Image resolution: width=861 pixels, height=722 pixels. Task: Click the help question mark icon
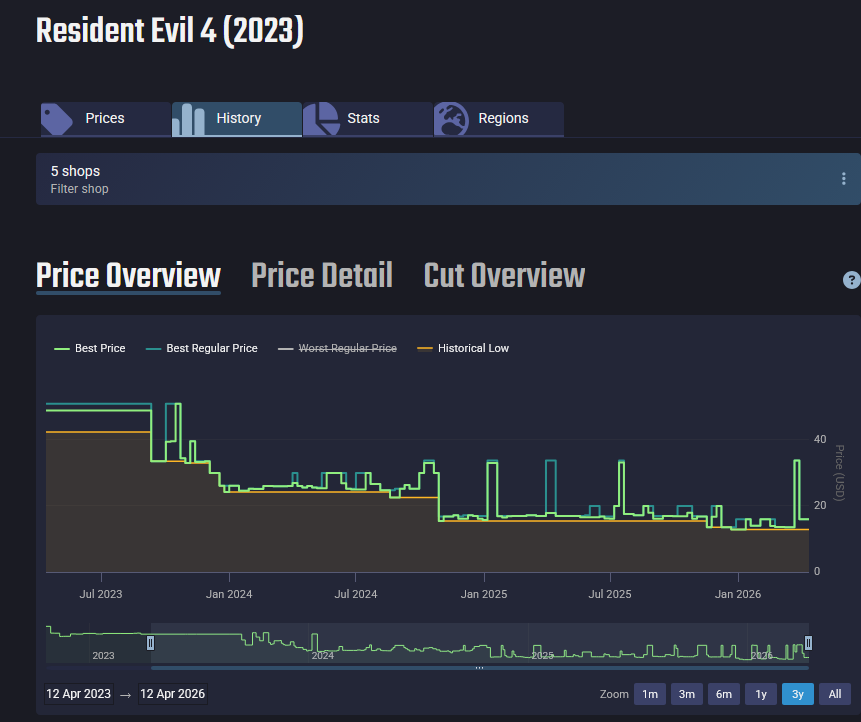[x=852, y=280]
